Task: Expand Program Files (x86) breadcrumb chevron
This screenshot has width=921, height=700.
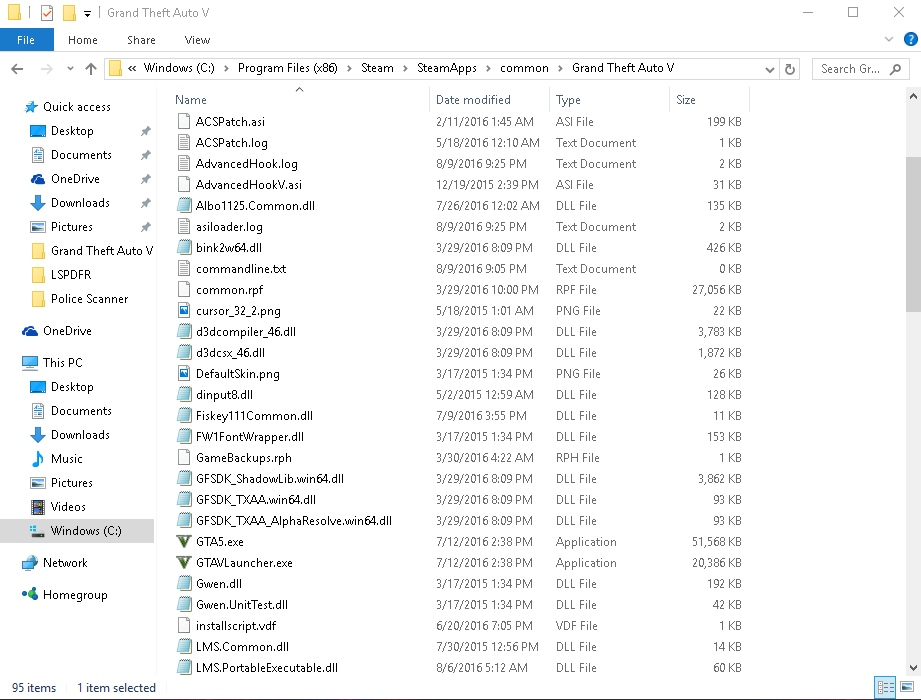Action: click(349, 69)
